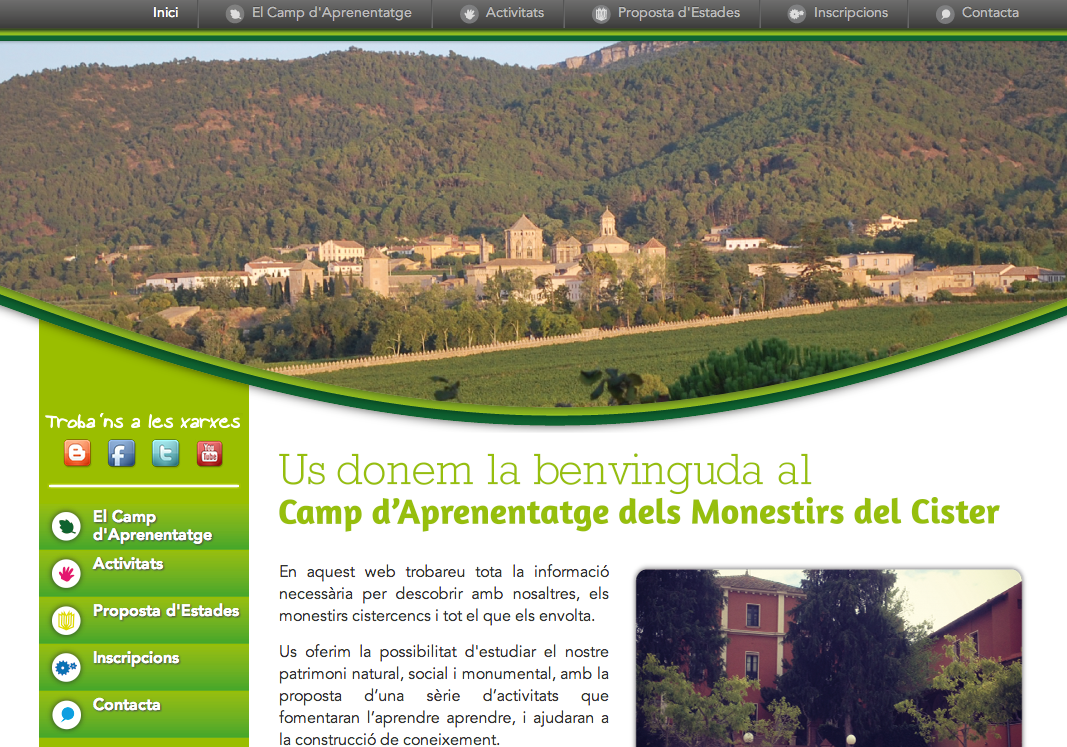Click the blue gears icon in sidebar

[x=66, y=668]
